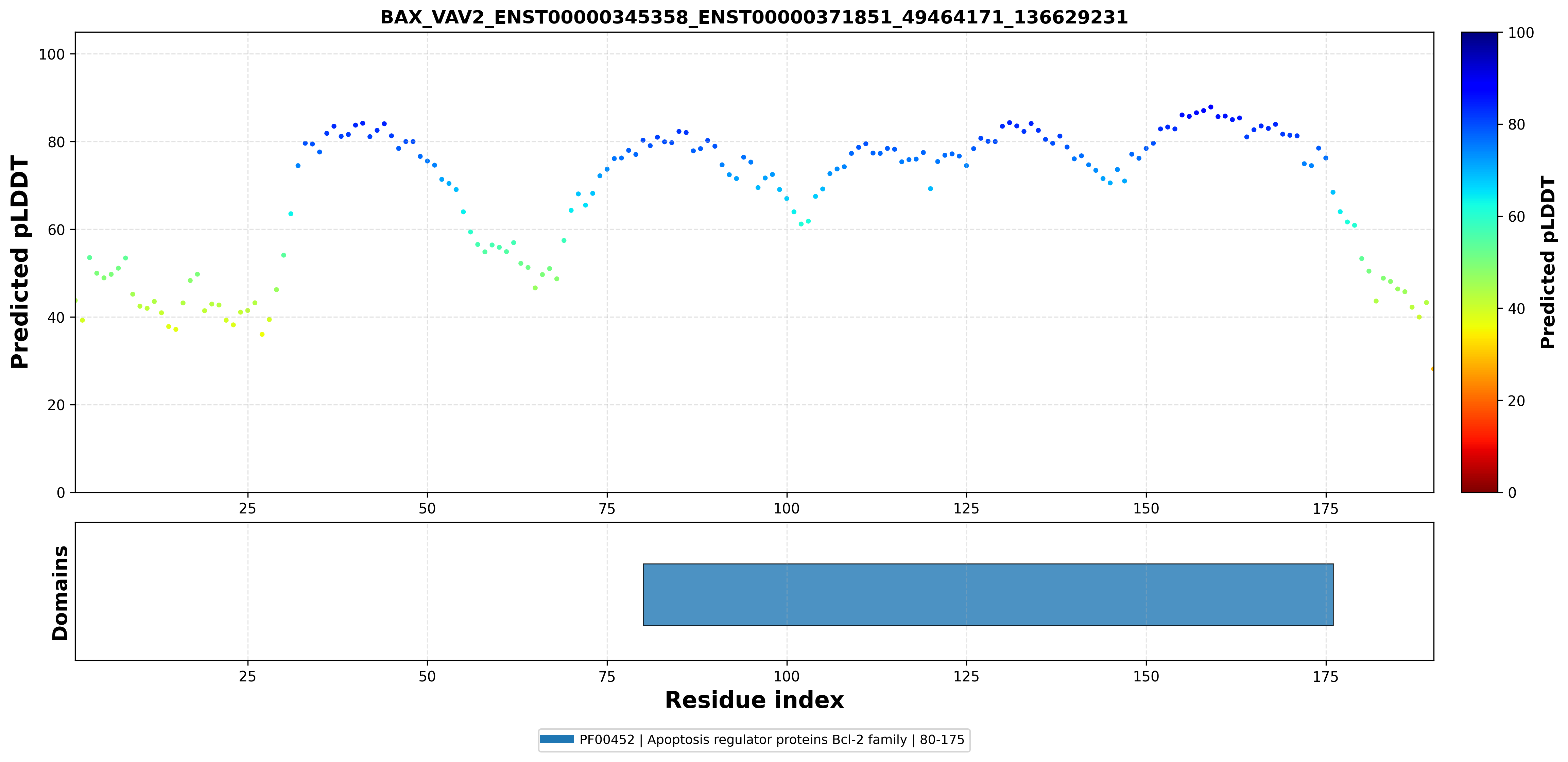Click the blue PF00452 domain bar
The width and height of the screenshot is (1568, 762).
point(988,594)
